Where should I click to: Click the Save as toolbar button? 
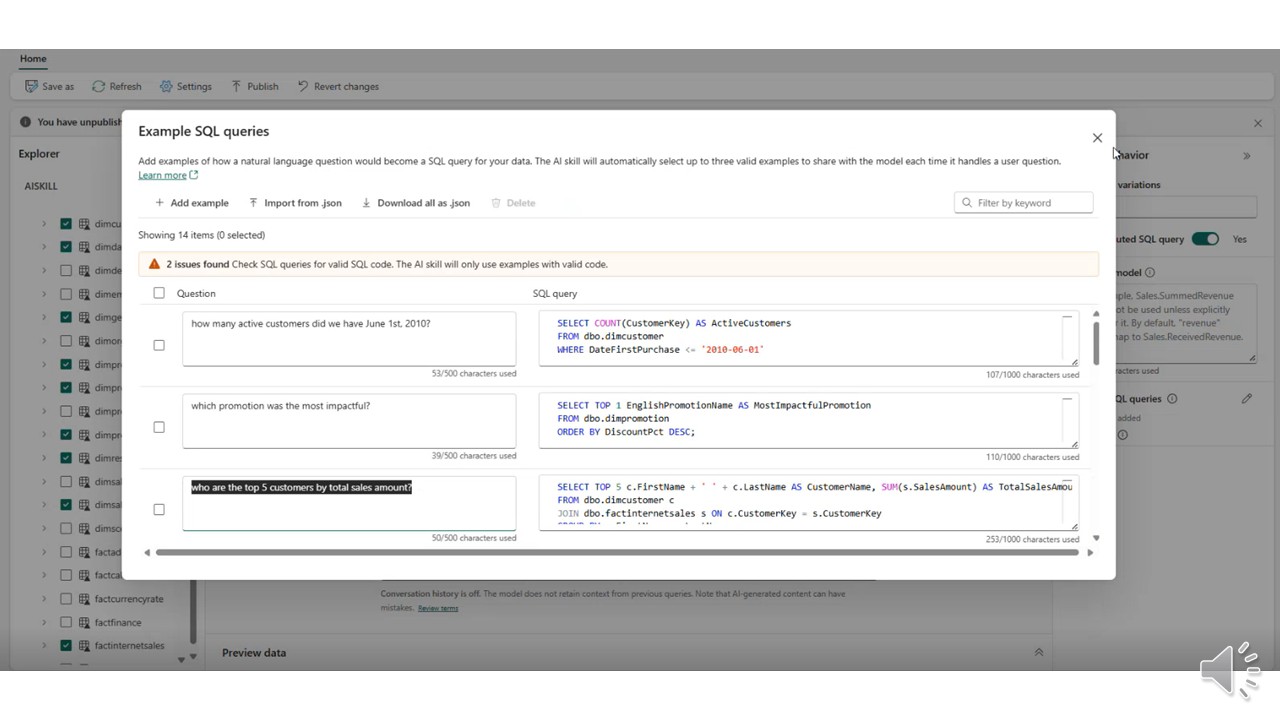[49, 87]
